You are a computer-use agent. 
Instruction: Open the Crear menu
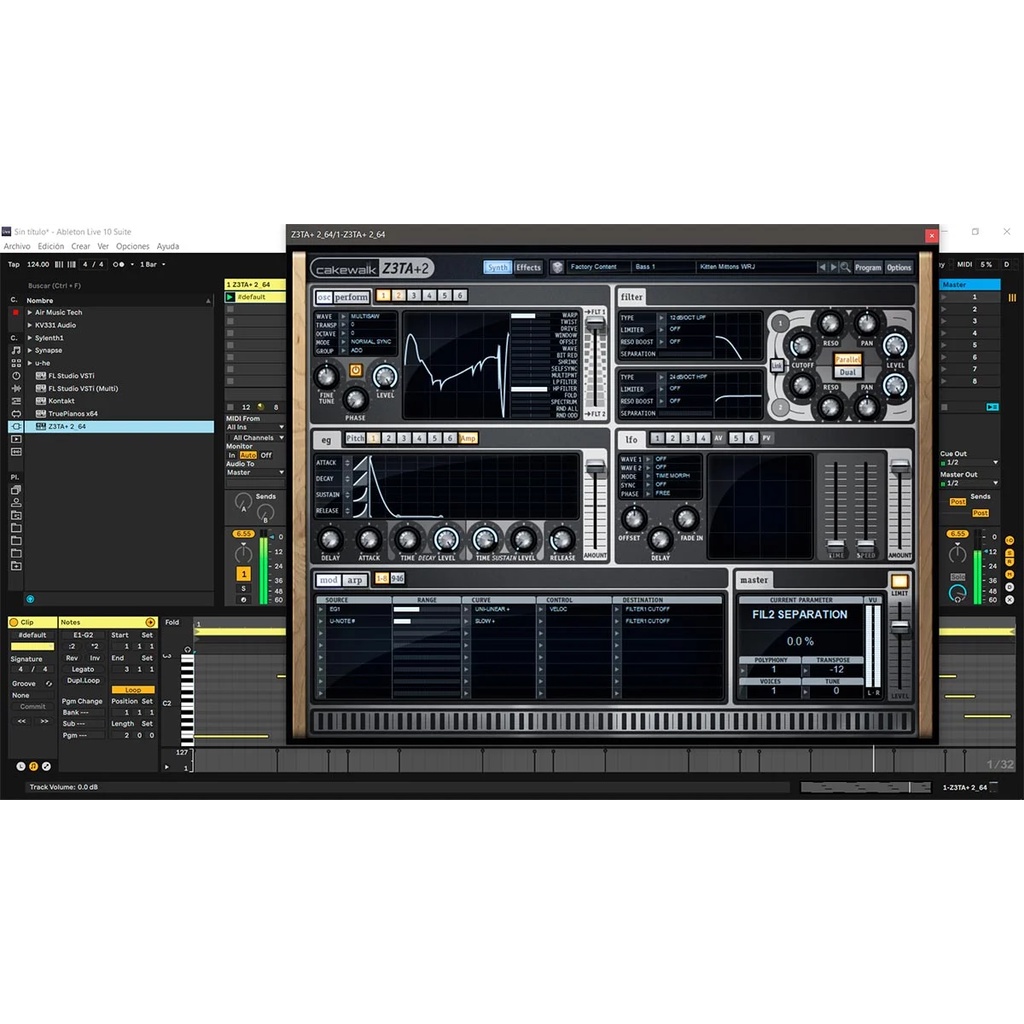pyautogui.click(x=81, y=246)
